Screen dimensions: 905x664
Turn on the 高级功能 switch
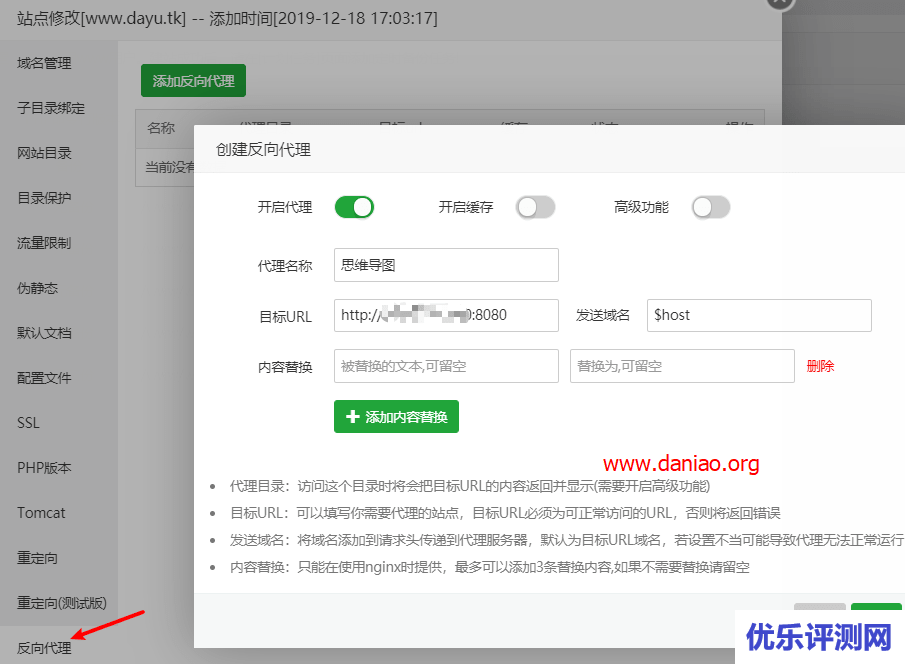coord(711,207)
